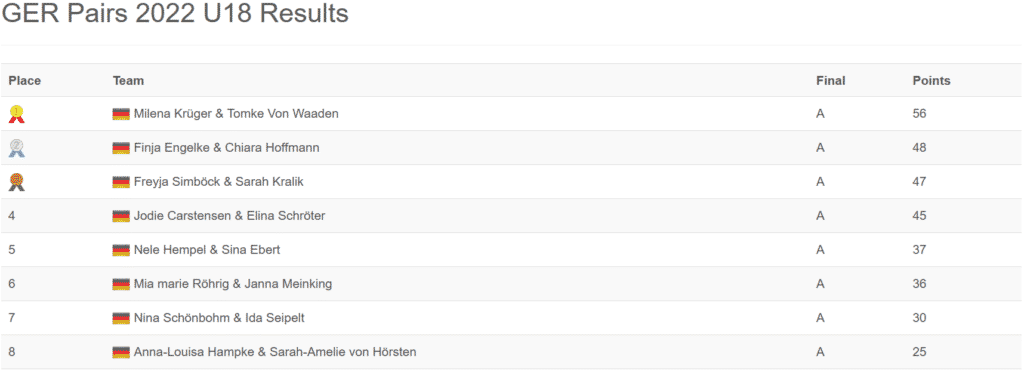
Task: Select the Final column header
Action: tap(831, 81)
